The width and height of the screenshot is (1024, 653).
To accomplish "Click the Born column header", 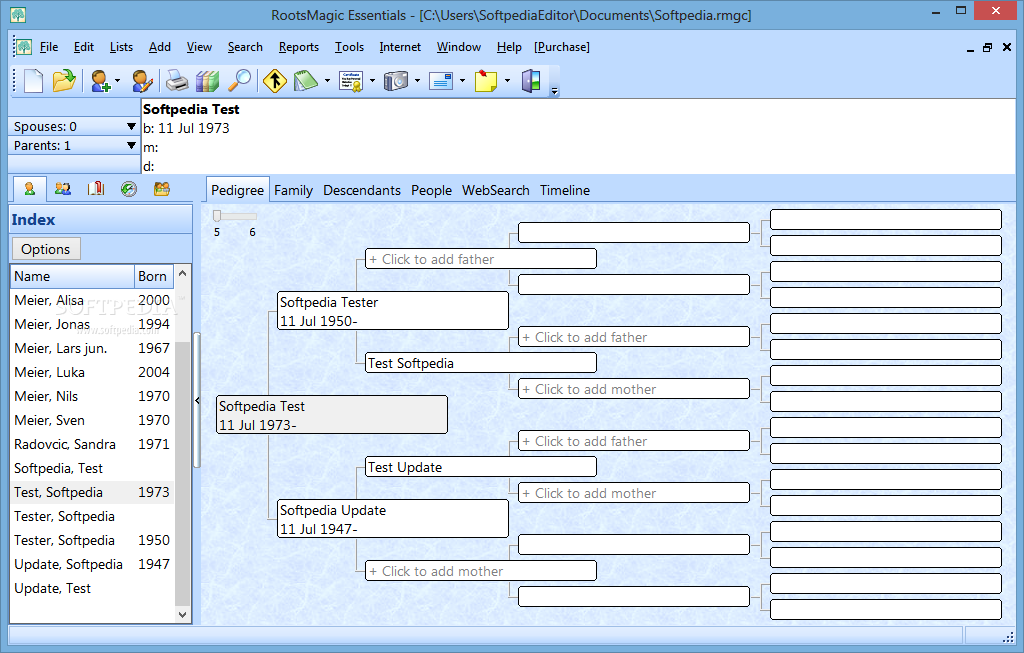I will click(154, 276).
